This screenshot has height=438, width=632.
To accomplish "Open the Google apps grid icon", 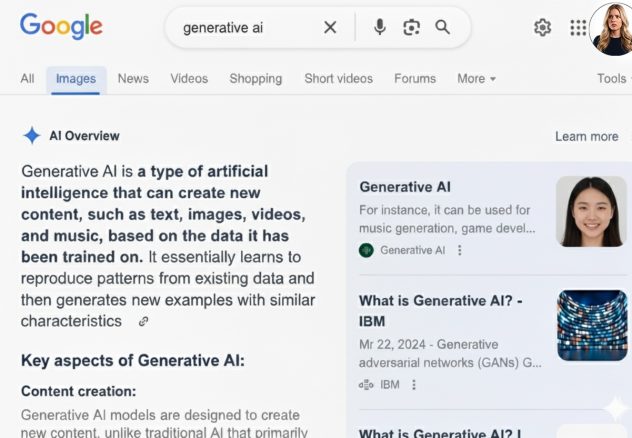I will tap(578, 28).
